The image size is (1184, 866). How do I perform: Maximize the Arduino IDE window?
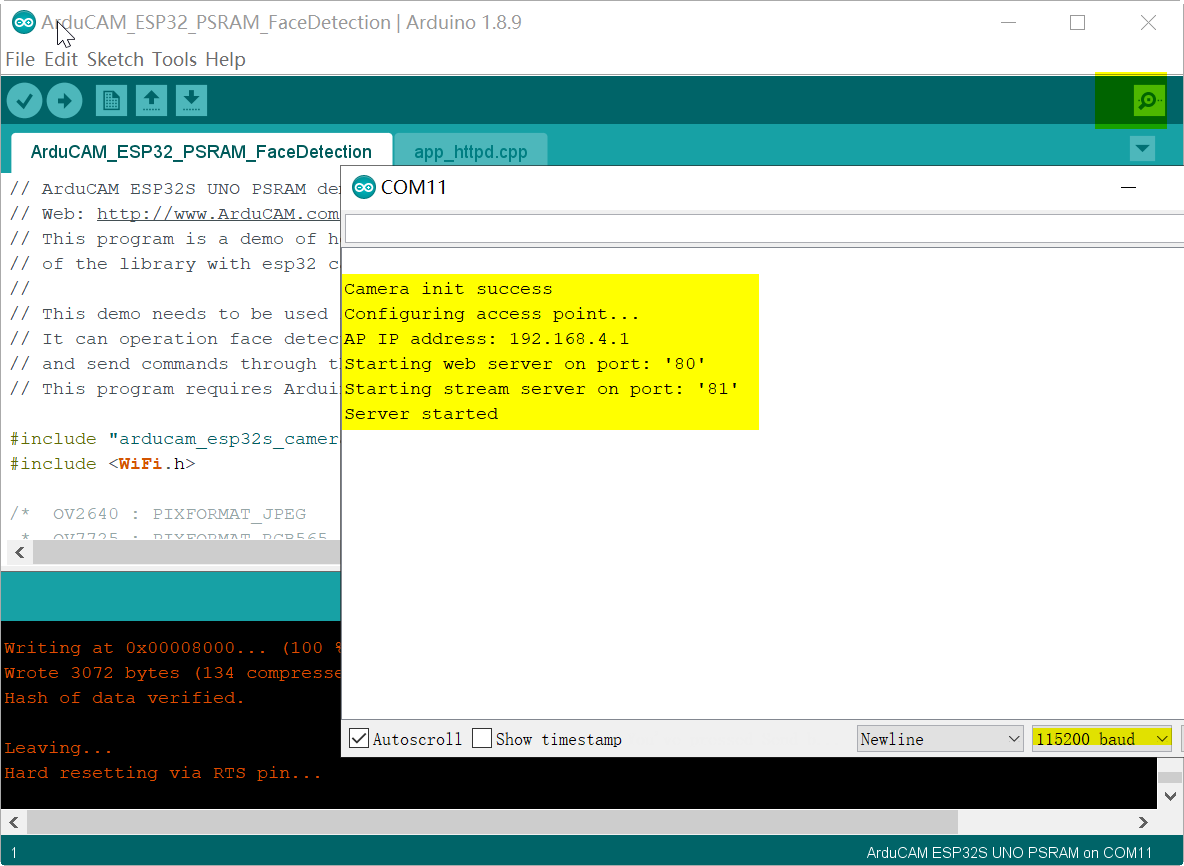coord(1078,23)
